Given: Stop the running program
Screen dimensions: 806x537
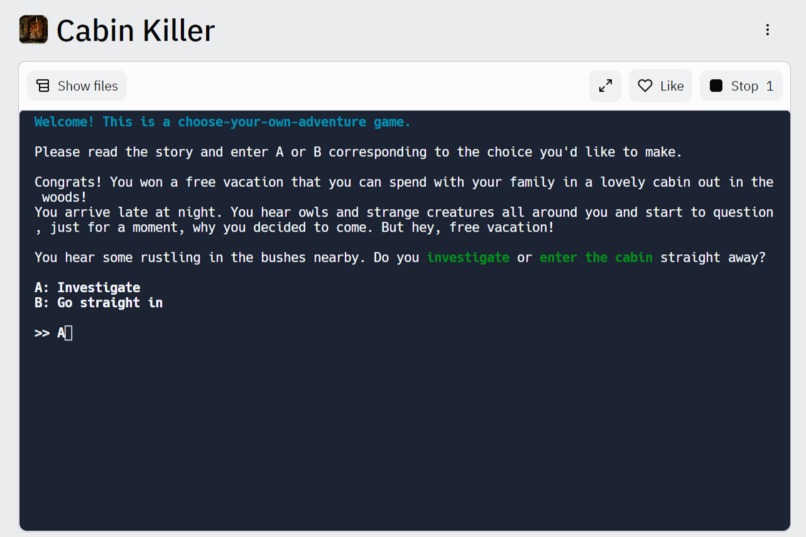Looking at the screenshot, I should tap(741, 86).
